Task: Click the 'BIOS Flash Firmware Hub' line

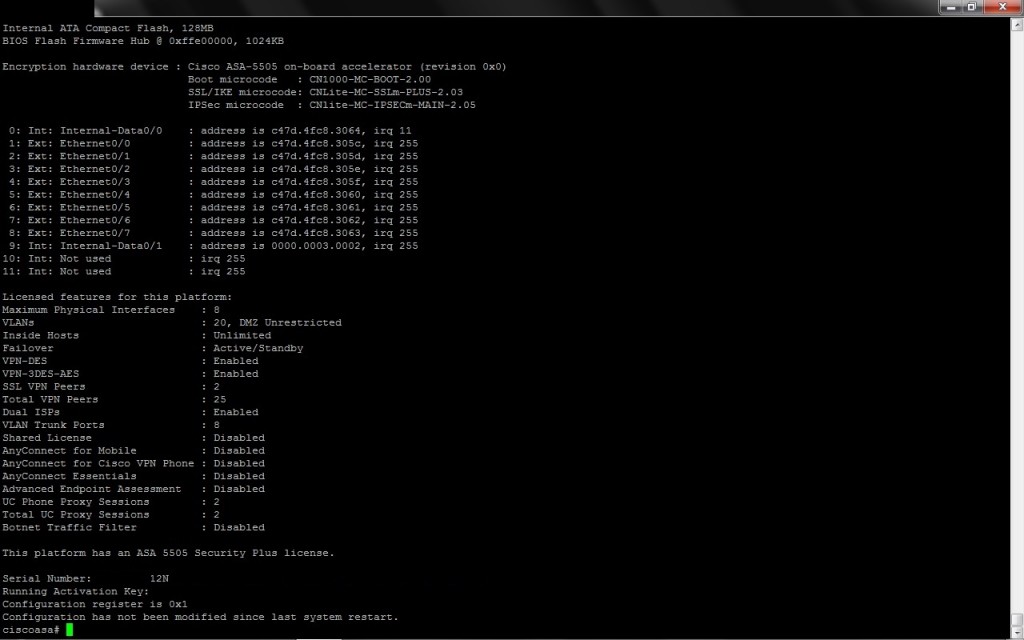Action: coord(143,40)
